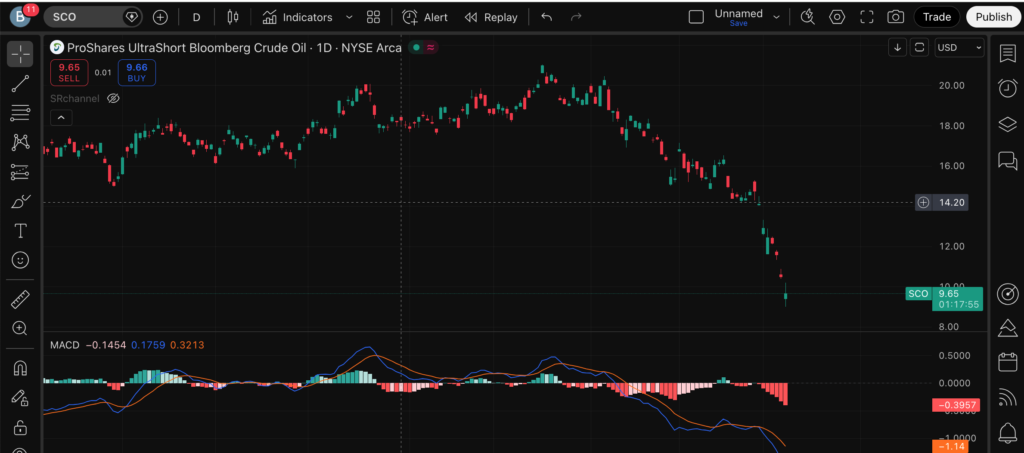
Task: Open the D timeframe interval menu
Action: [x=196, y=17]
